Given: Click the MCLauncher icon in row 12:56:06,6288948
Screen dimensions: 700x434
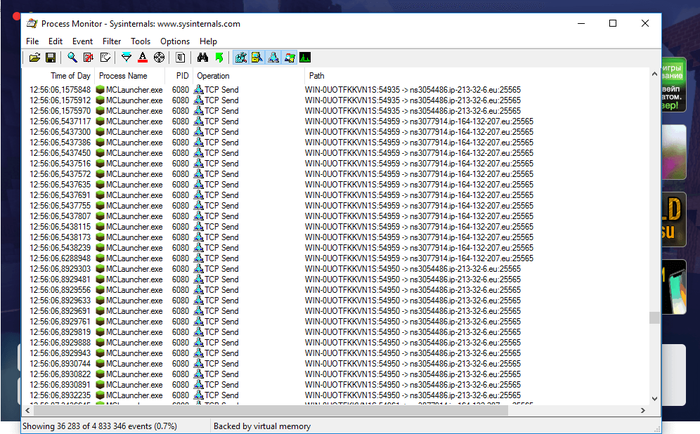Looking at the screenshot, I should [100, 258].
